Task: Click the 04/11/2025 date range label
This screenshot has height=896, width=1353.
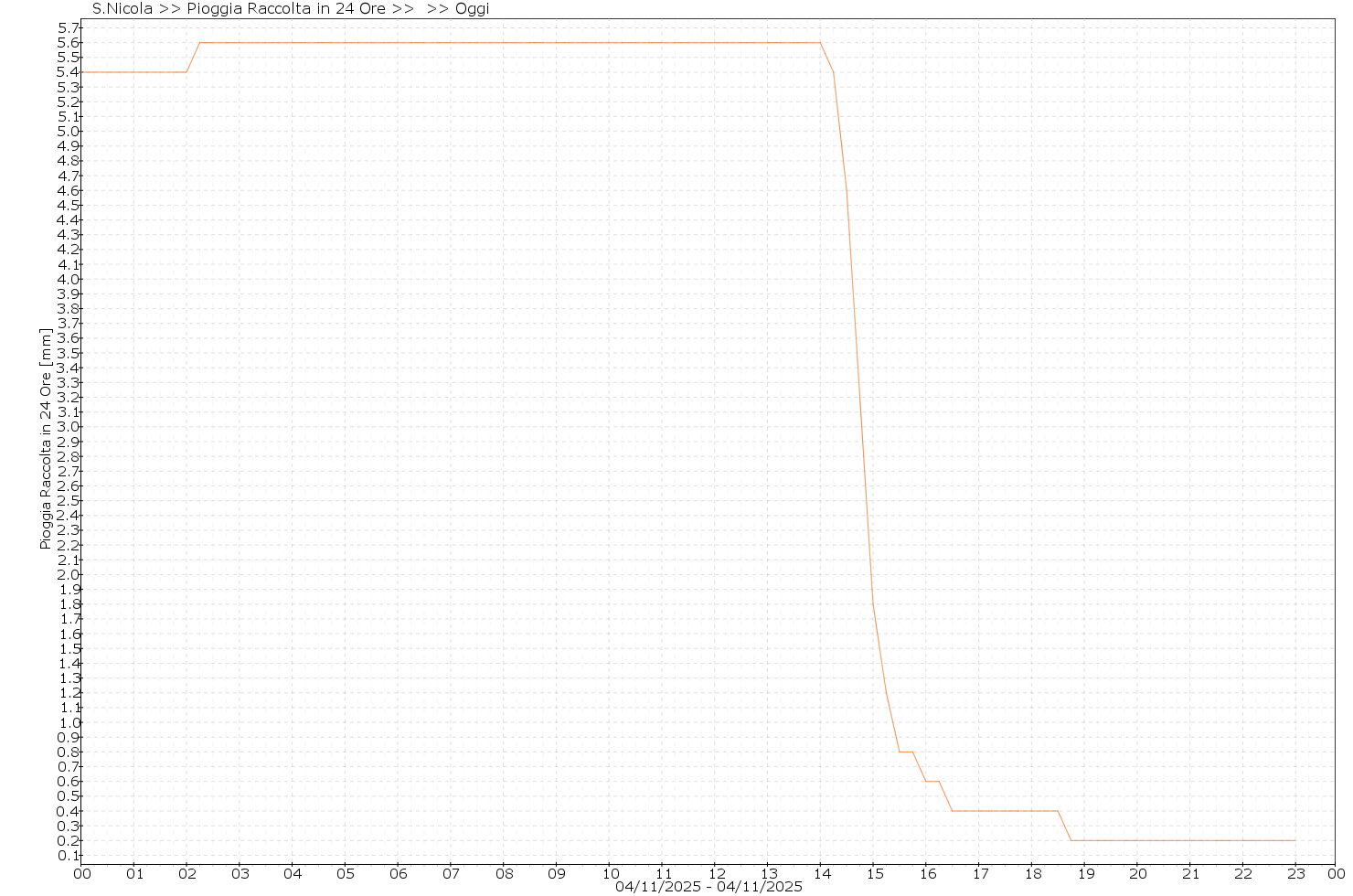Action: point(708,887)
